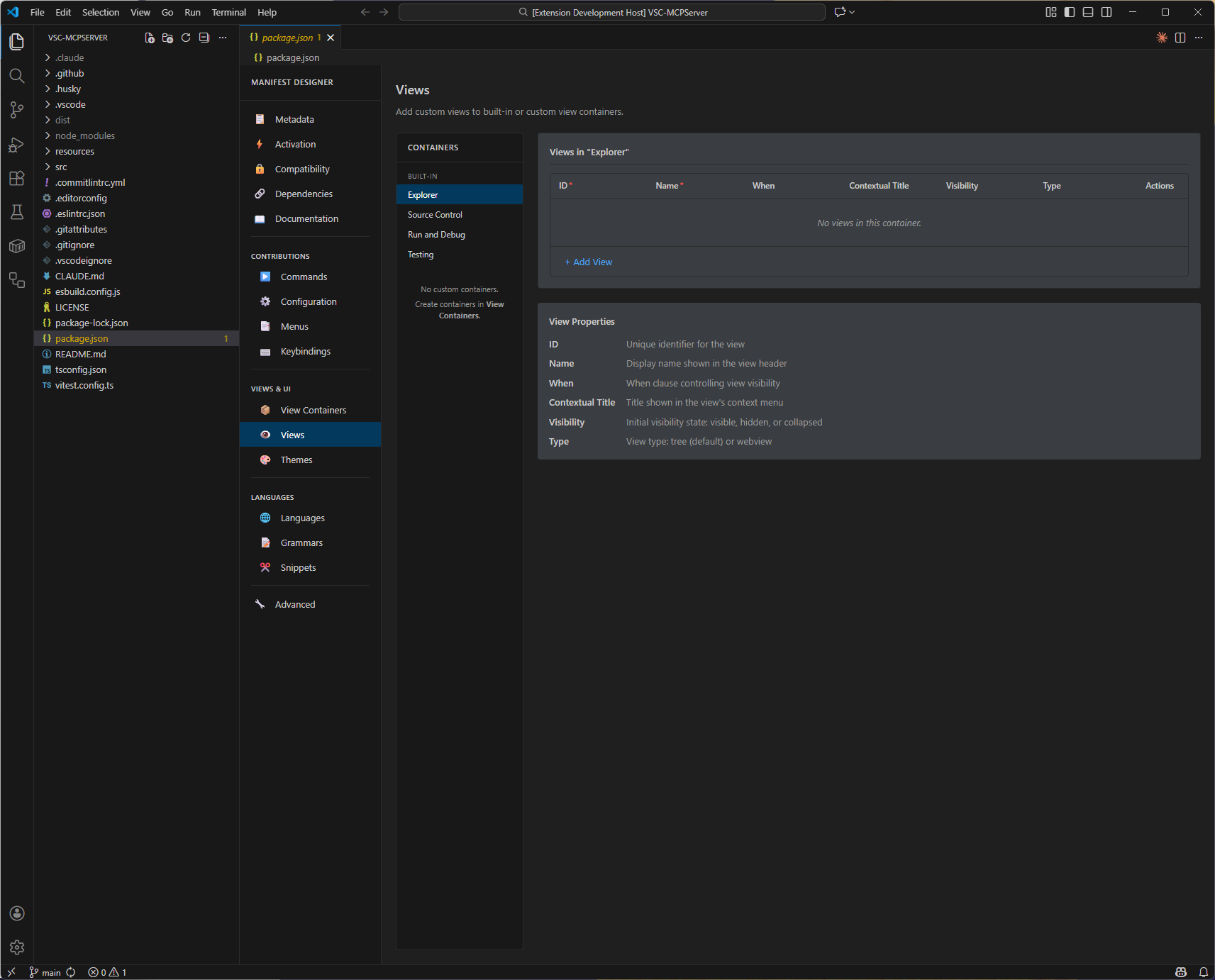This screenshot has width=1215, height=980.
Task: Expand the resources folder
Action: click(136, 151)
